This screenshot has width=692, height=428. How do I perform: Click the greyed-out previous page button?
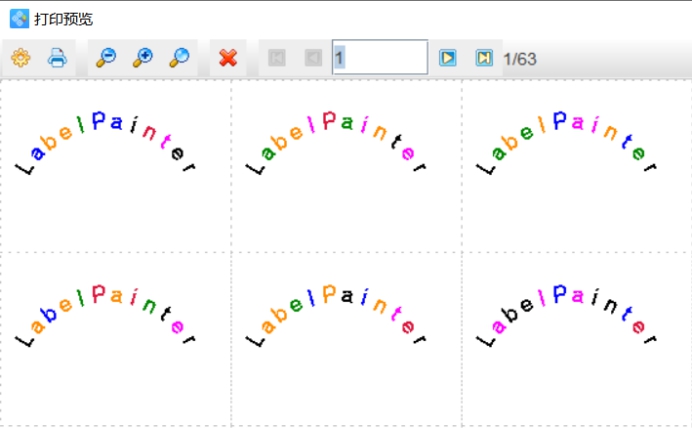pyautogui.click(x=313, y=58)
